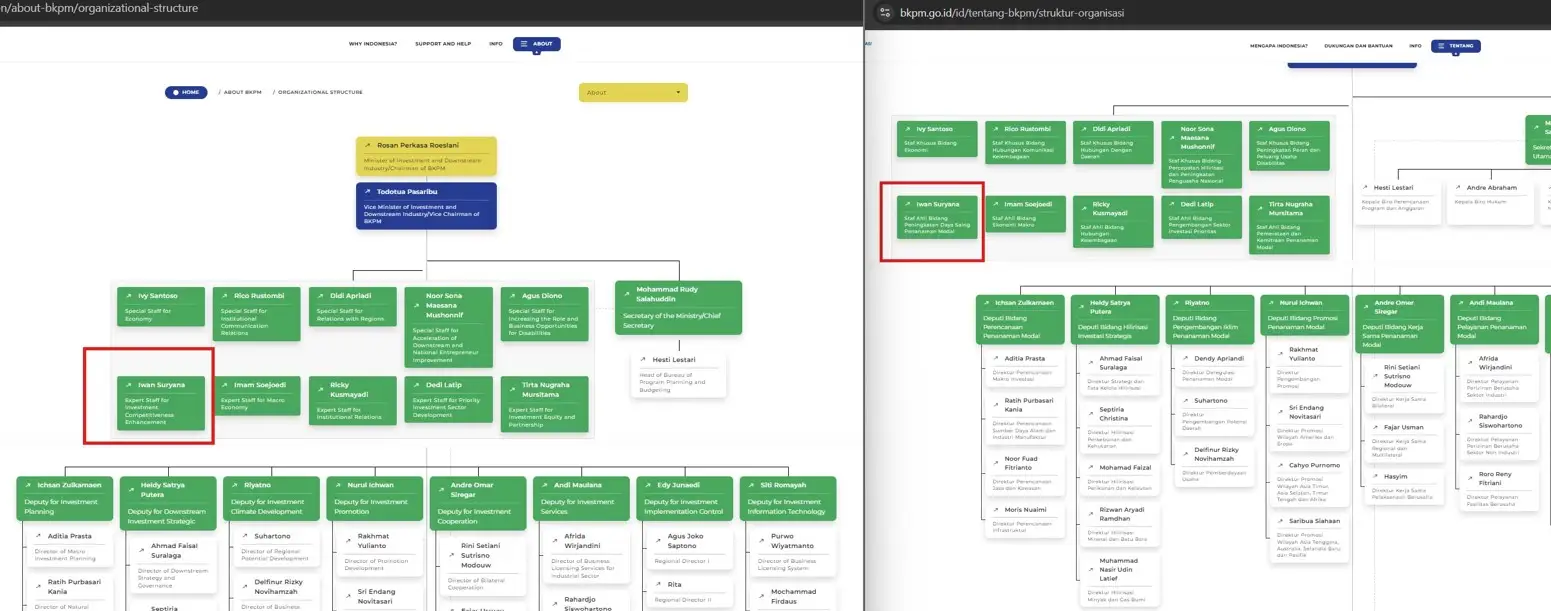Click arrow icon on Siti Romayah card
The image size is (1551, 611).
(x=752, y=485)
